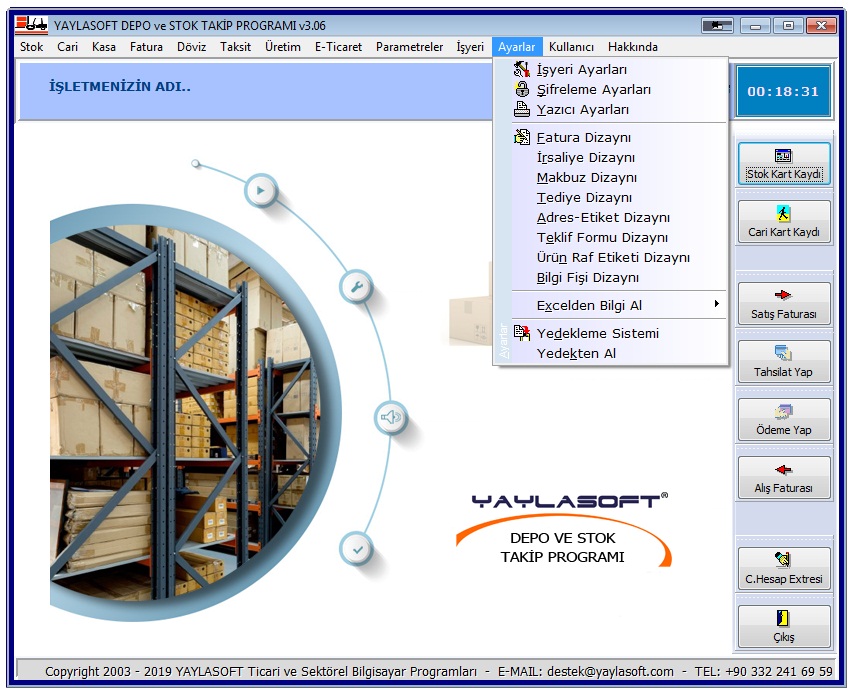Click the Alış Faturası label

click(x=784, y=489)
